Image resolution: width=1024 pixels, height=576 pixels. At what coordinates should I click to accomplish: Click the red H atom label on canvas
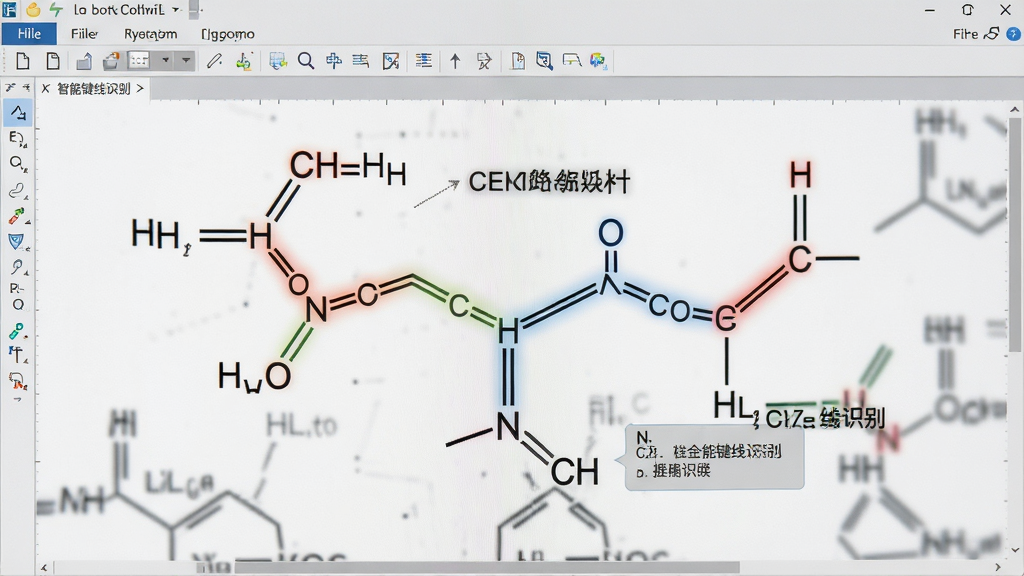(x=800, y=175)
